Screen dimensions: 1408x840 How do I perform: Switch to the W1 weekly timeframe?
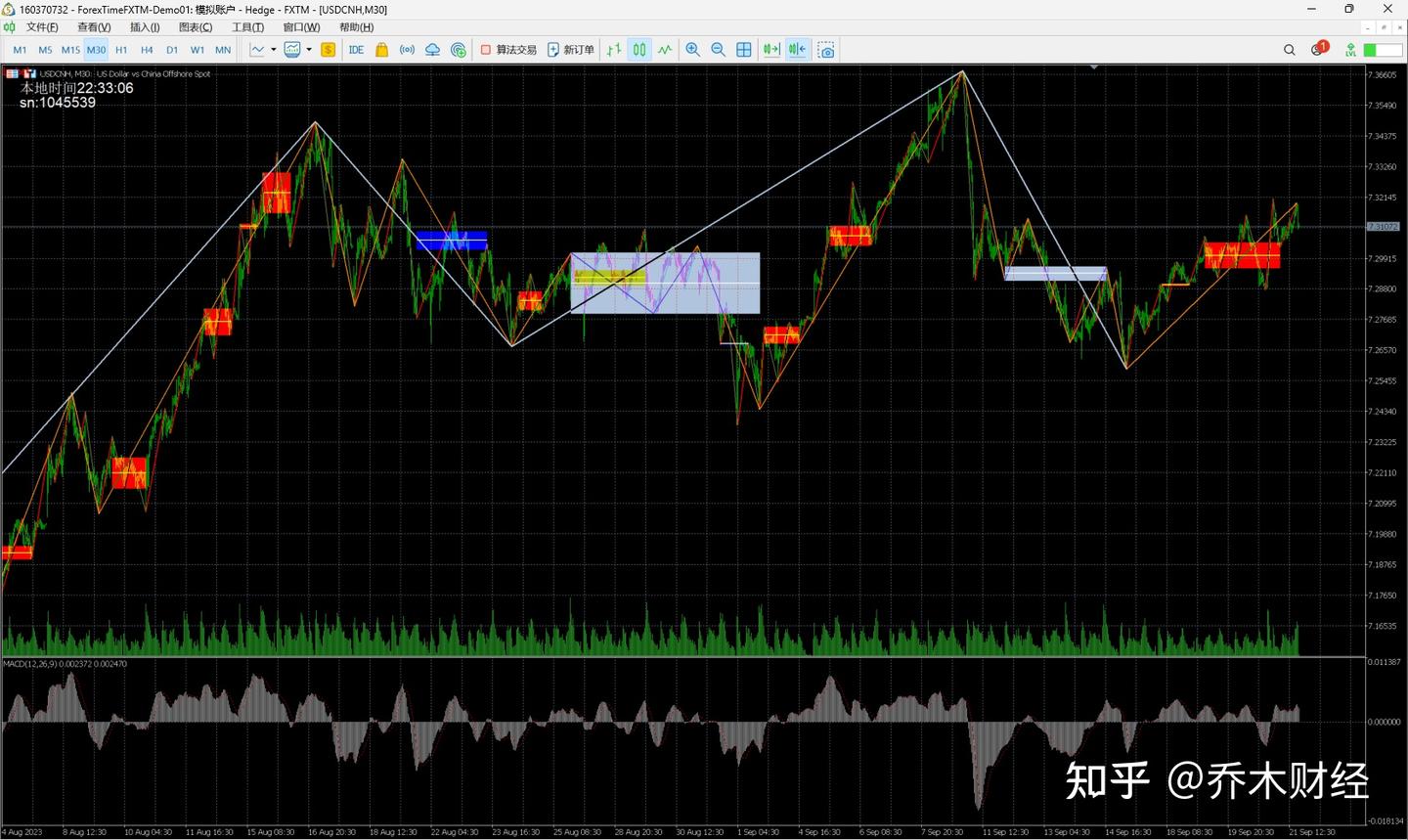point(198,50)
